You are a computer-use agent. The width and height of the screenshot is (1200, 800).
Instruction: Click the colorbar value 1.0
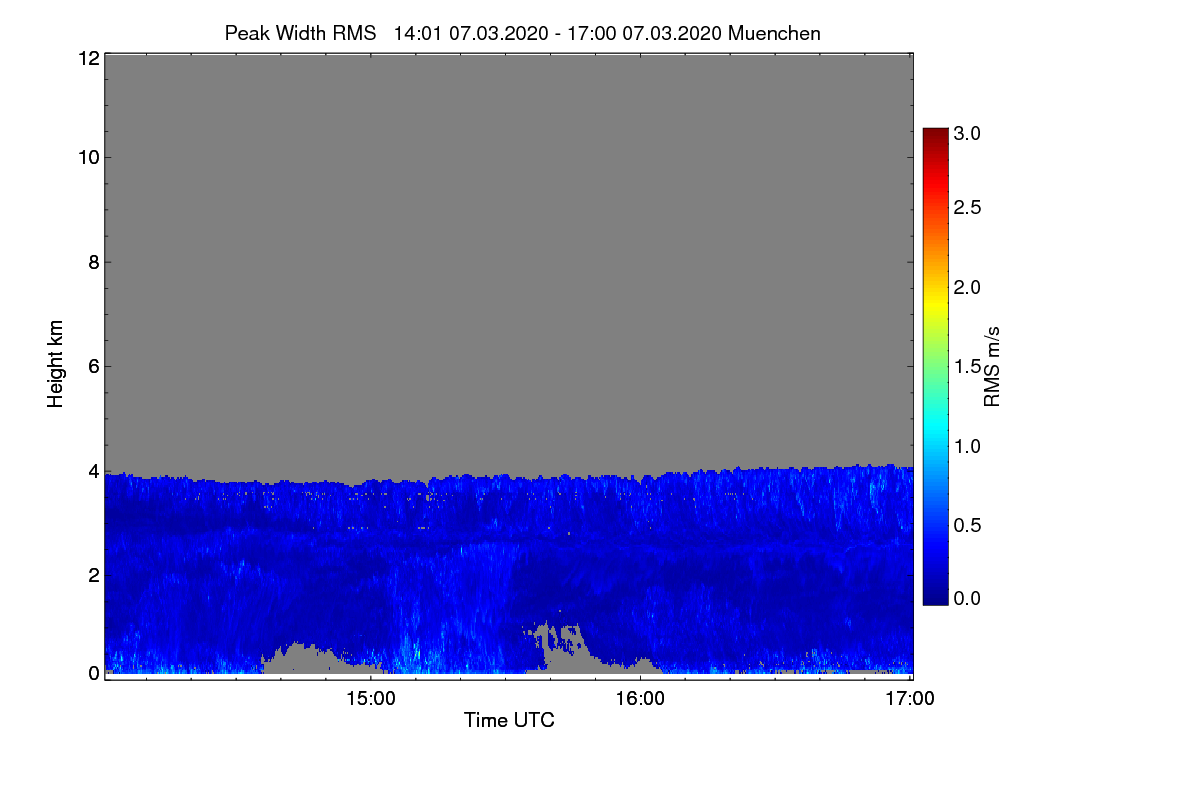pos(967,446)
